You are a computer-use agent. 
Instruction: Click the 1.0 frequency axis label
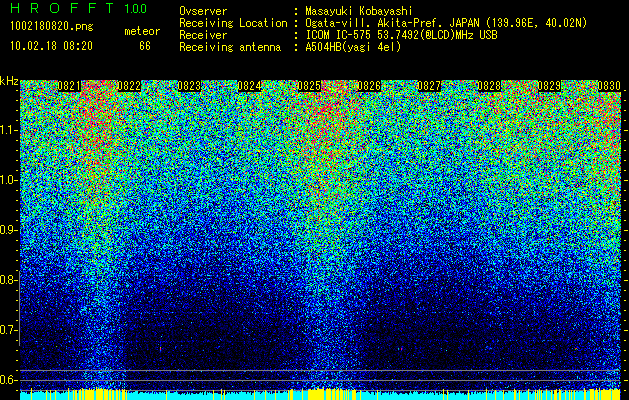tap(8, 180)
